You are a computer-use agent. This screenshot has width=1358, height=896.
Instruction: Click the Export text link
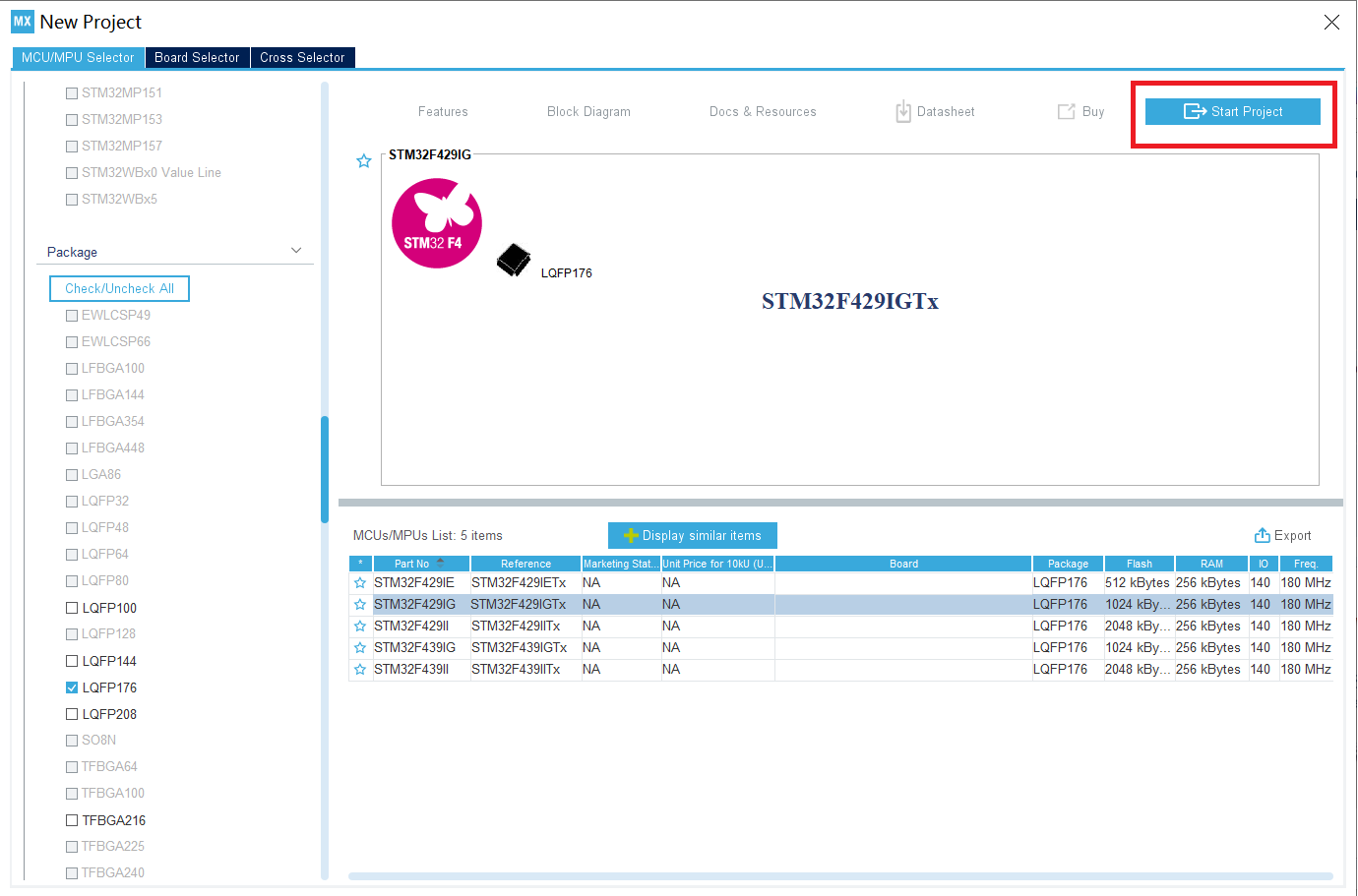pos(1293,536)
